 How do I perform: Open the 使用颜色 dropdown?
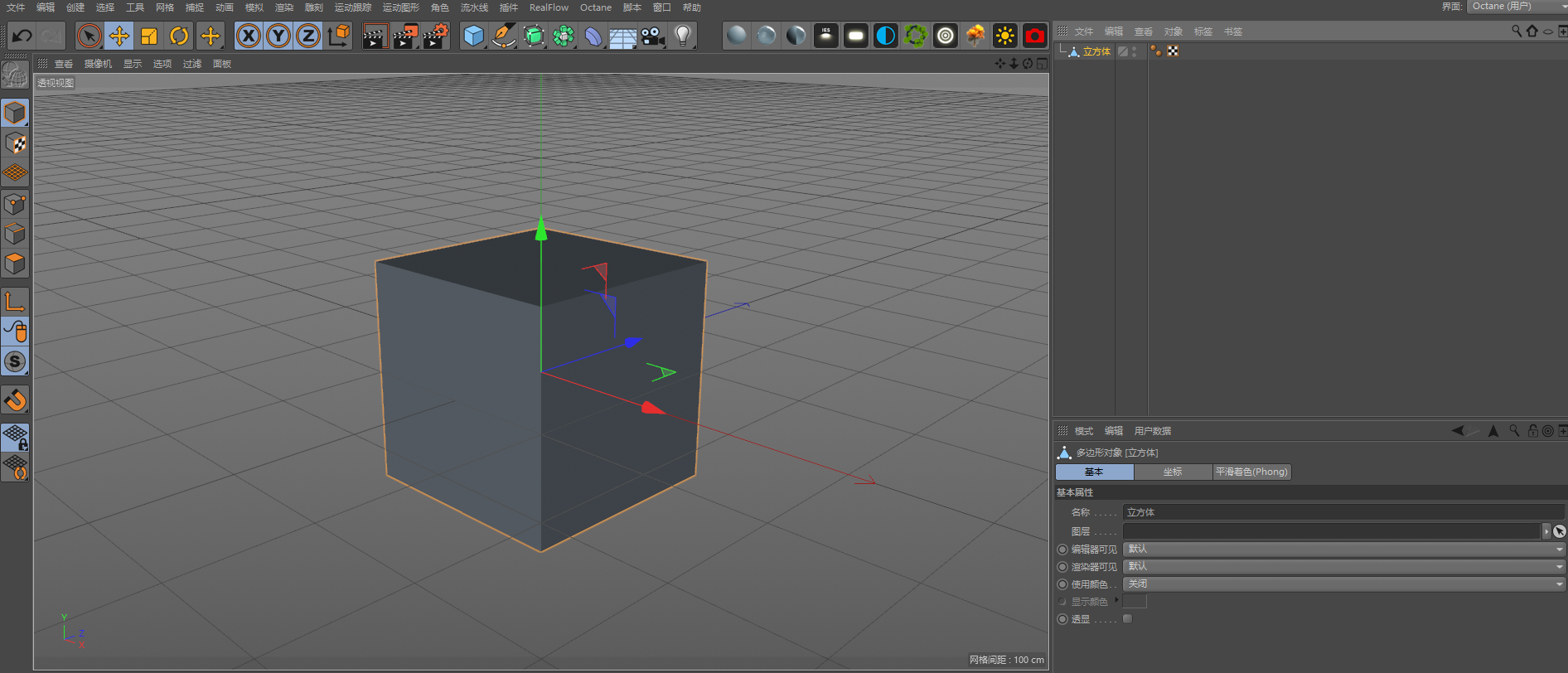point(1343,583)
